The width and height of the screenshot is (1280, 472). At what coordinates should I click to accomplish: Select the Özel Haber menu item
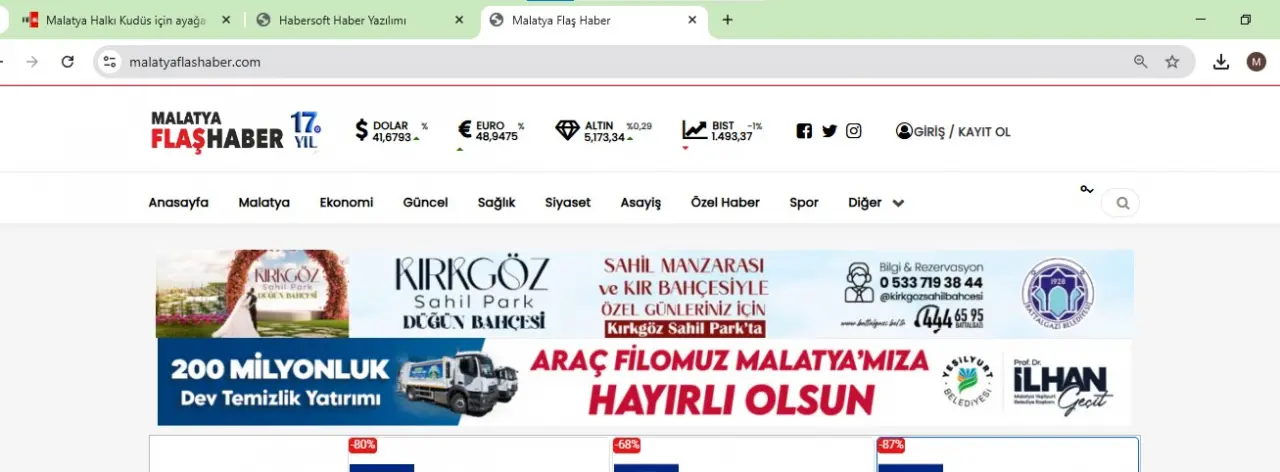click(x=725, y=203)
